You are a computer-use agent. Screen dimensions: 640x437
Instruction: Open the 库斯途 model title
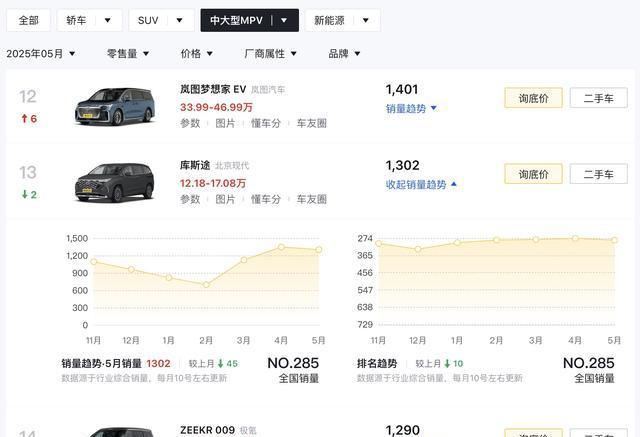pos(195,165)
